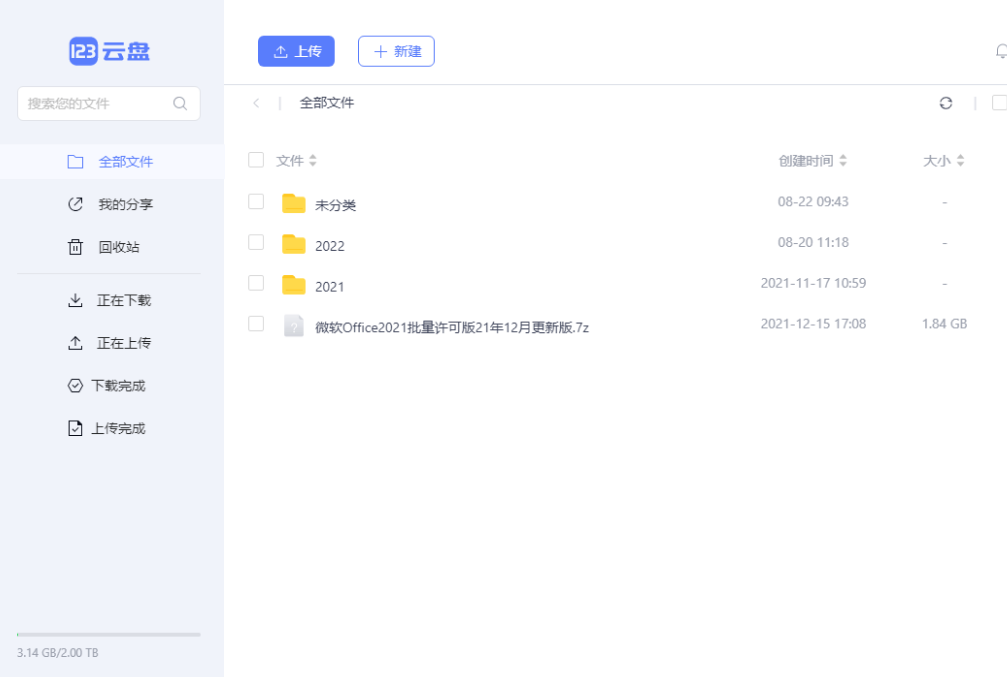Sort the list by 大小 size
Screen dimensions: 1007x677
[x=943, y=160]
